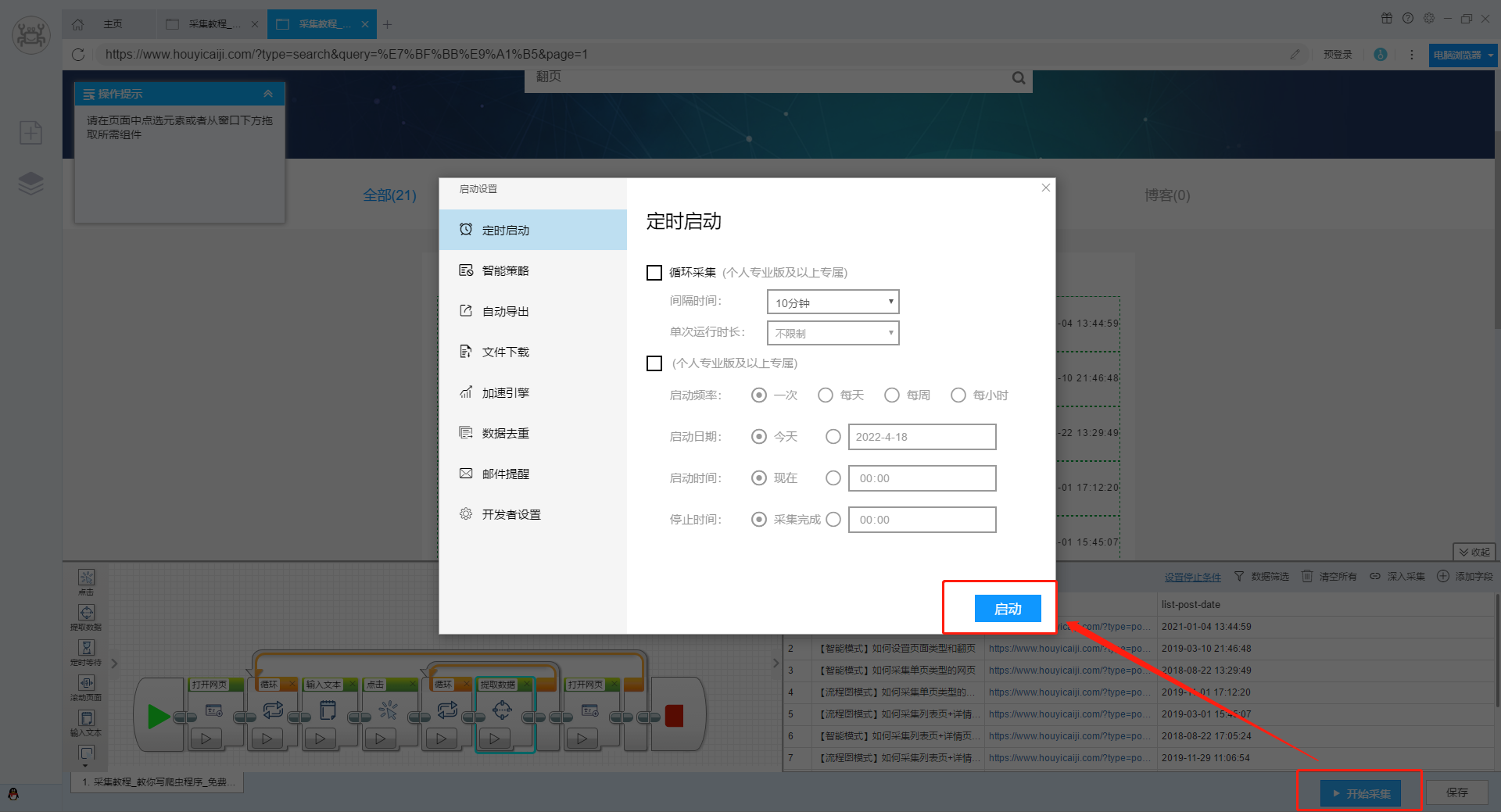Click the pencil edit icon in the address bar

tap(1295, 55)
